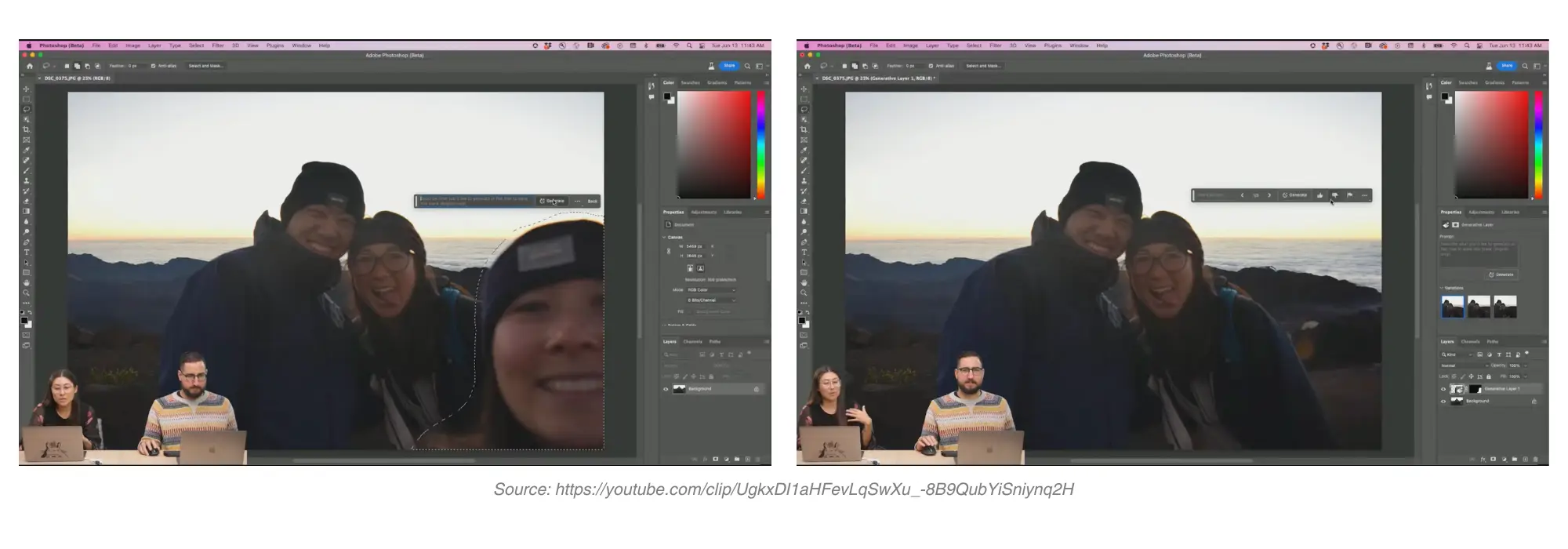Open blend mode Normal dropdown in right screenshot
The image size is (1568, 549).
point(1463,365)
